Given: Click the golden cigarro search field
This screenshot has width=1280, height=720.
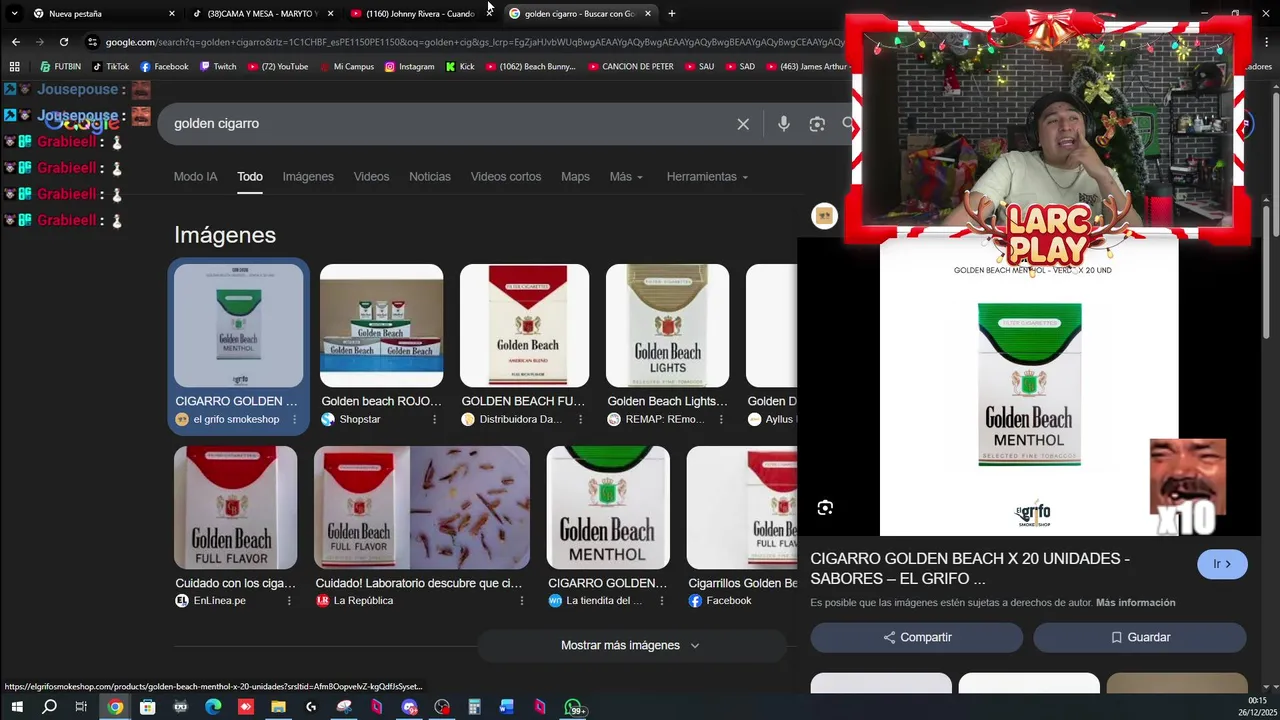Looking at the screenshot, I should (x=450, y=124).
